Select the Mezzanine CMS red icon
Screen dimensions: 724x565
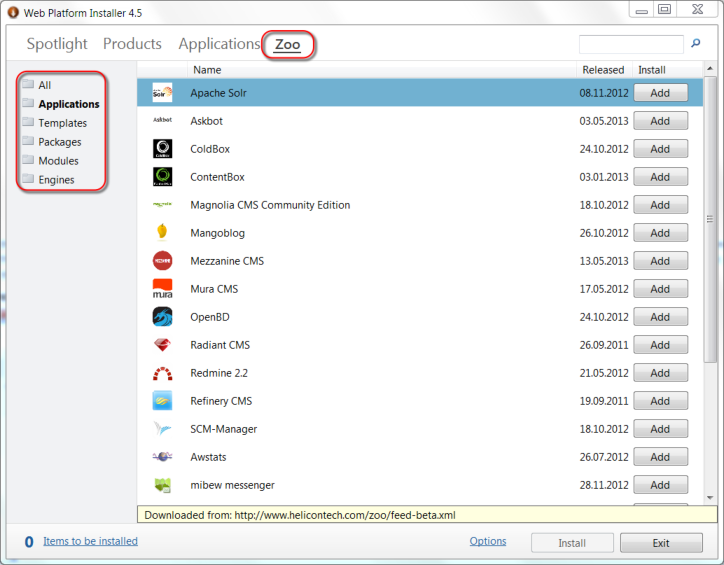click(x=162, y=261)
